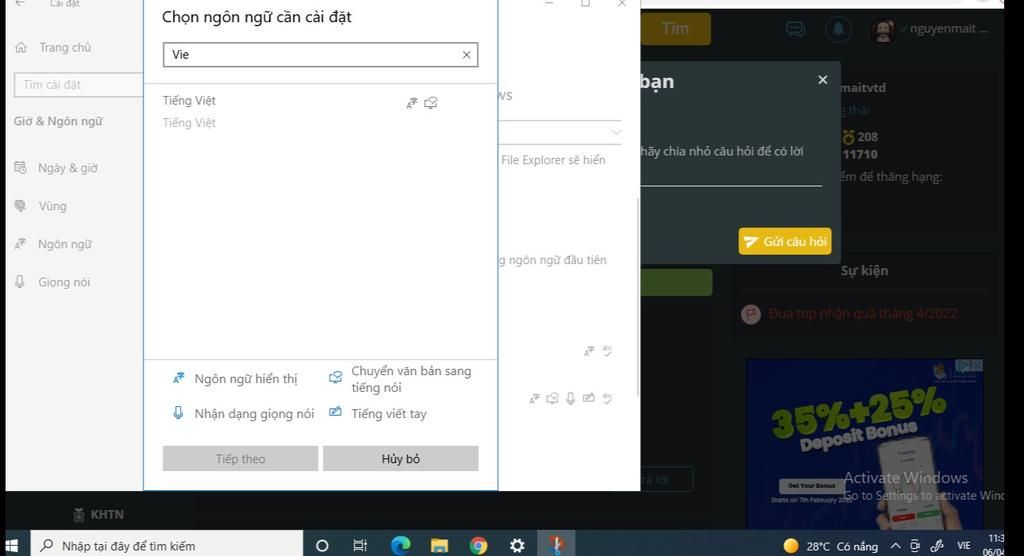Click the language search field containing Vie

[320, 55]
